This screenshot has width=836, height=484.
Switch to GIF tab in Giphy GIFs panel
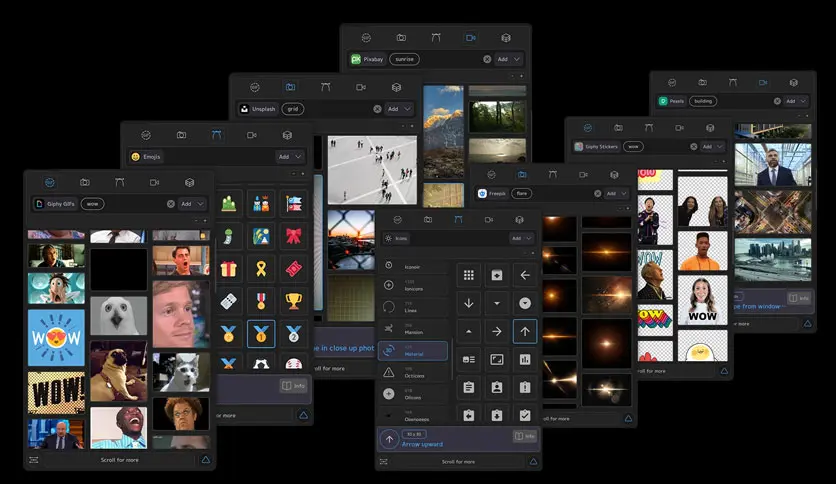point(50,182)
